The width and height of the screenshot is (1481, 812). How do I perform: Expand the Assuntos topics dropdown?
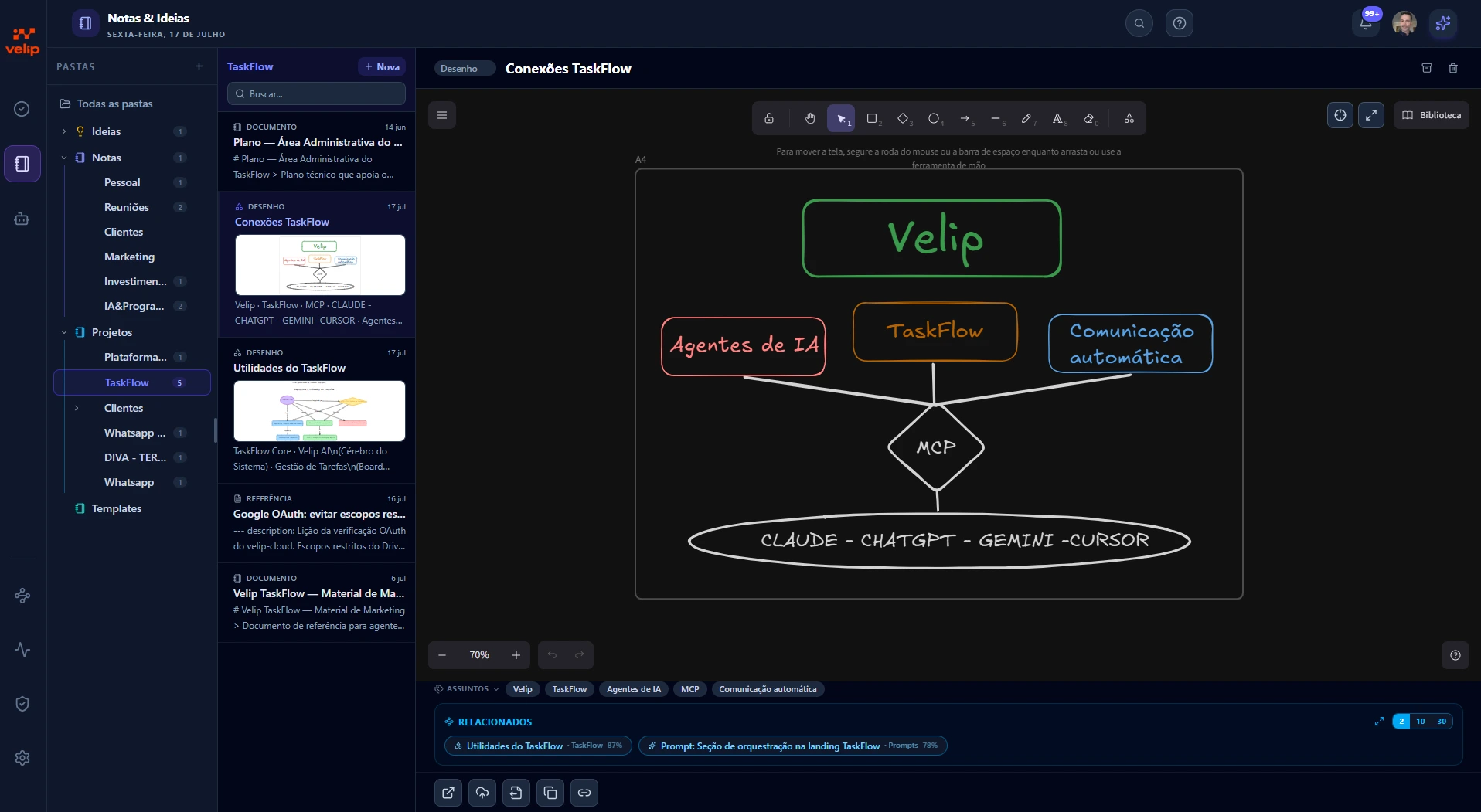467,689
